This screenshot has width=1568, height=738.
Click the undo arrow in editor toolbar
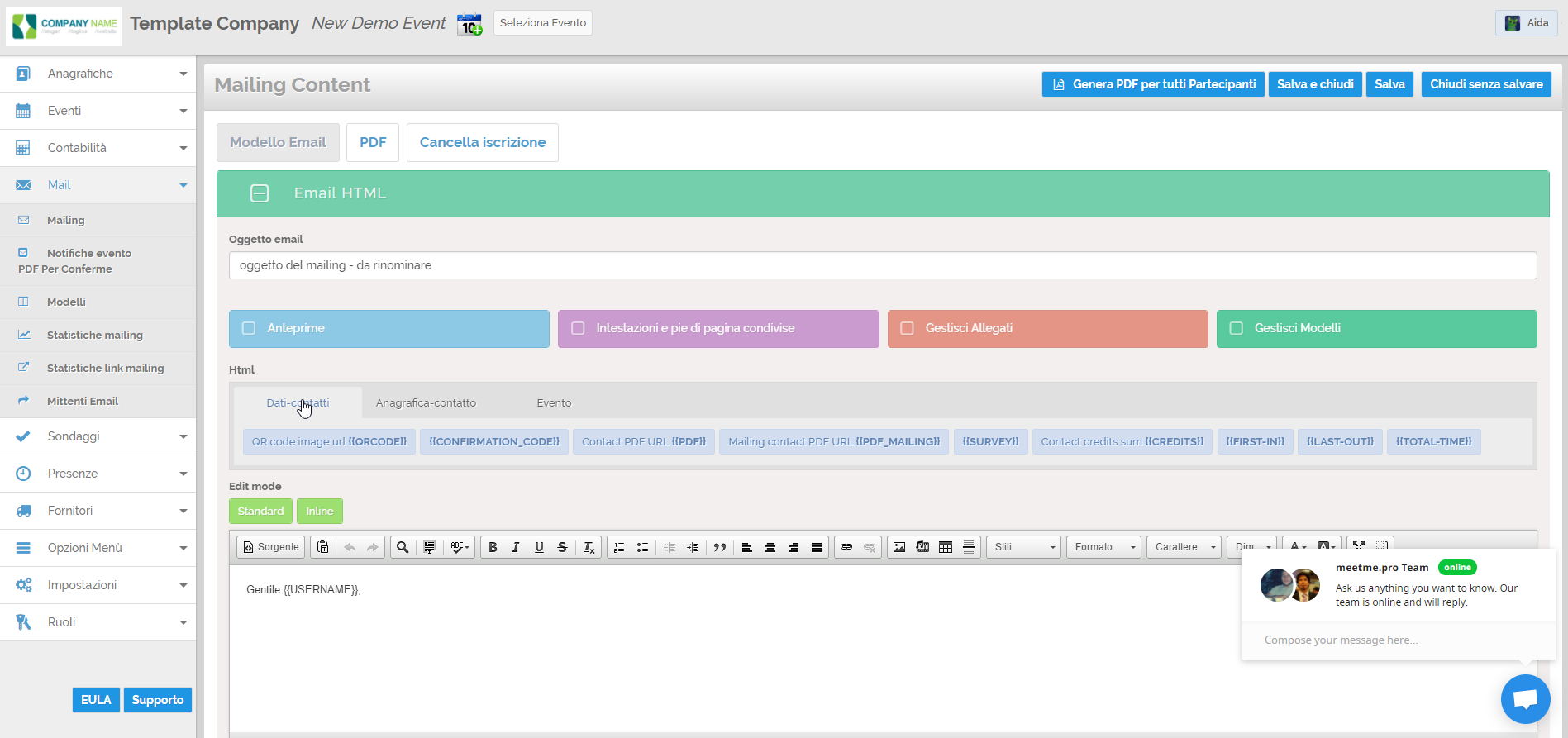(350, 547)
